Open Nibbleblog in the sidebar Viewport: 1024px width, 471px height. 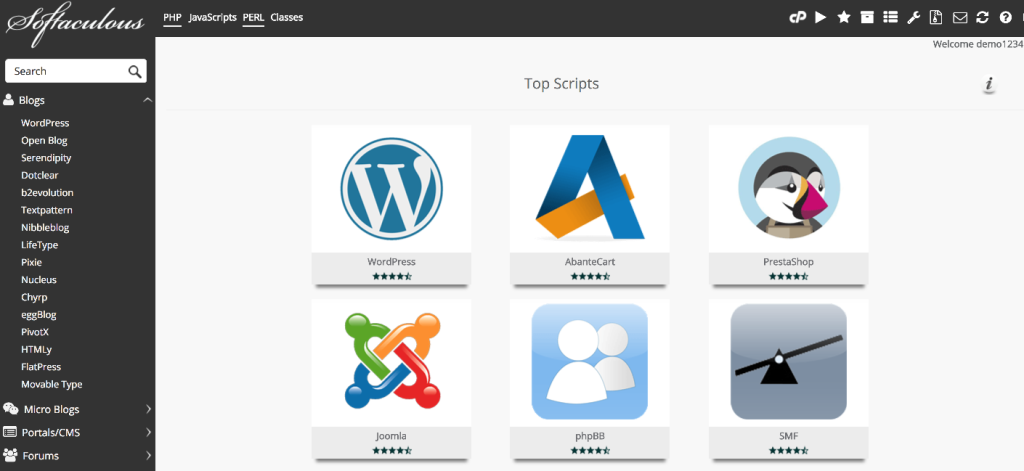45,227
